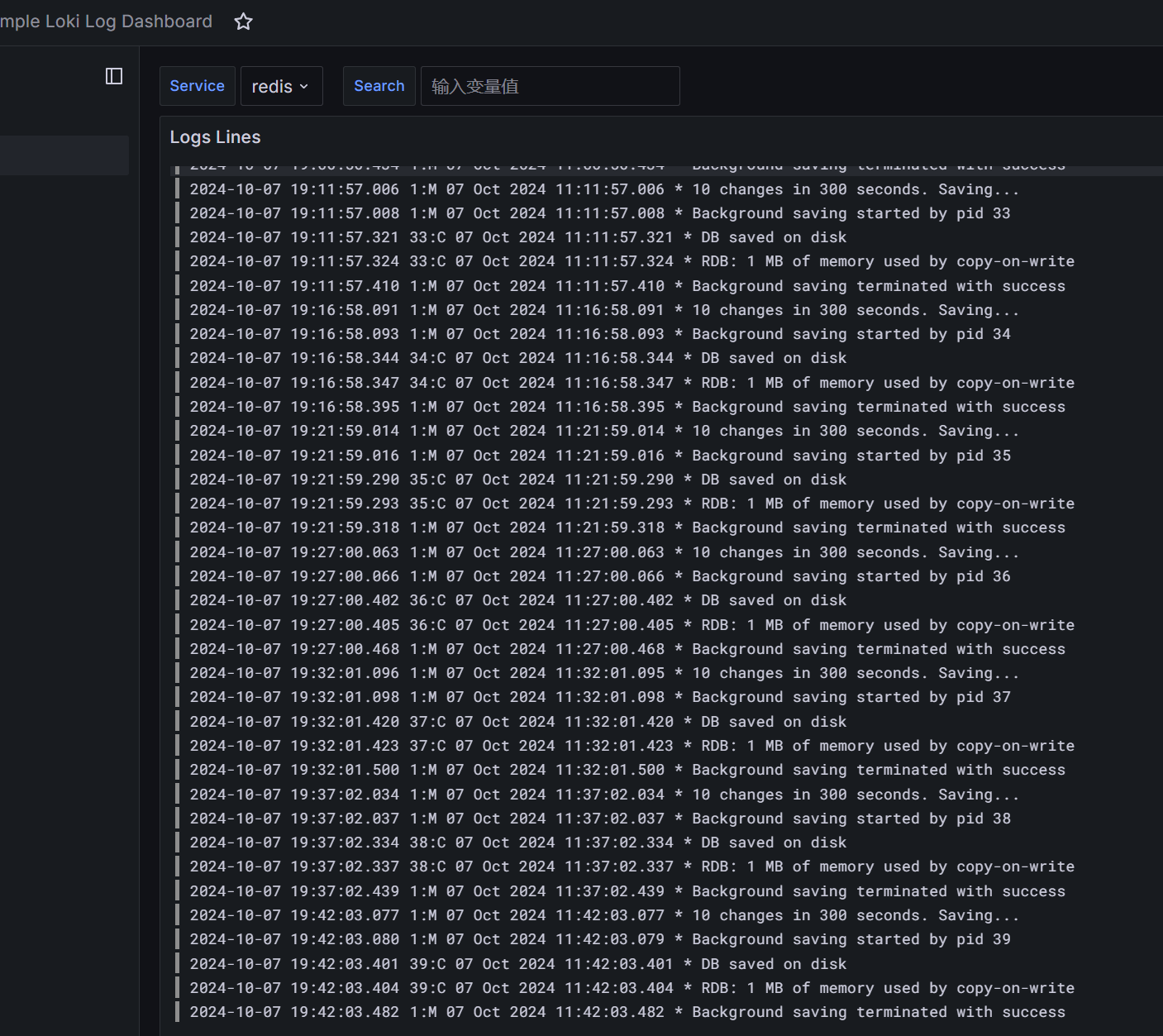Viewport: 1163px width, 1036px height.
Task: Click log line 'Background saving started by pid 38'
Action: (599, 819)
